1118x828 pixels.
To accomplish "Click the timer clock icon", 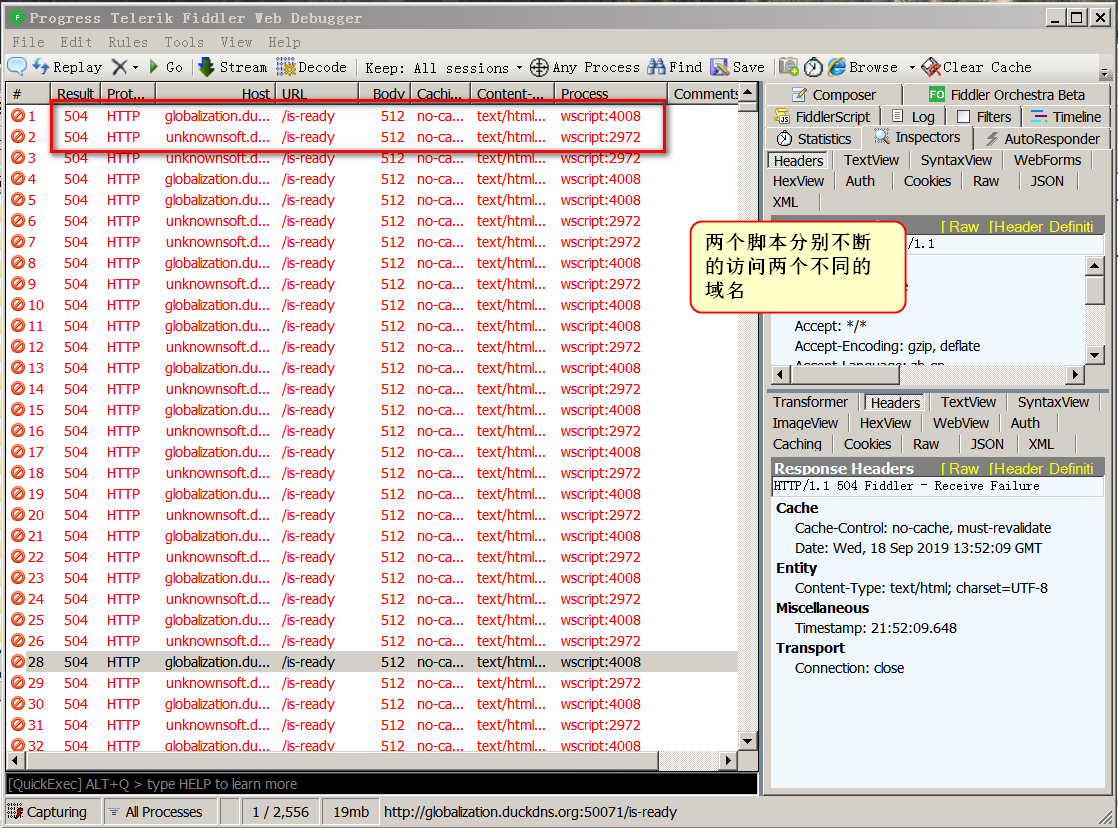I will tap(814, 67).
